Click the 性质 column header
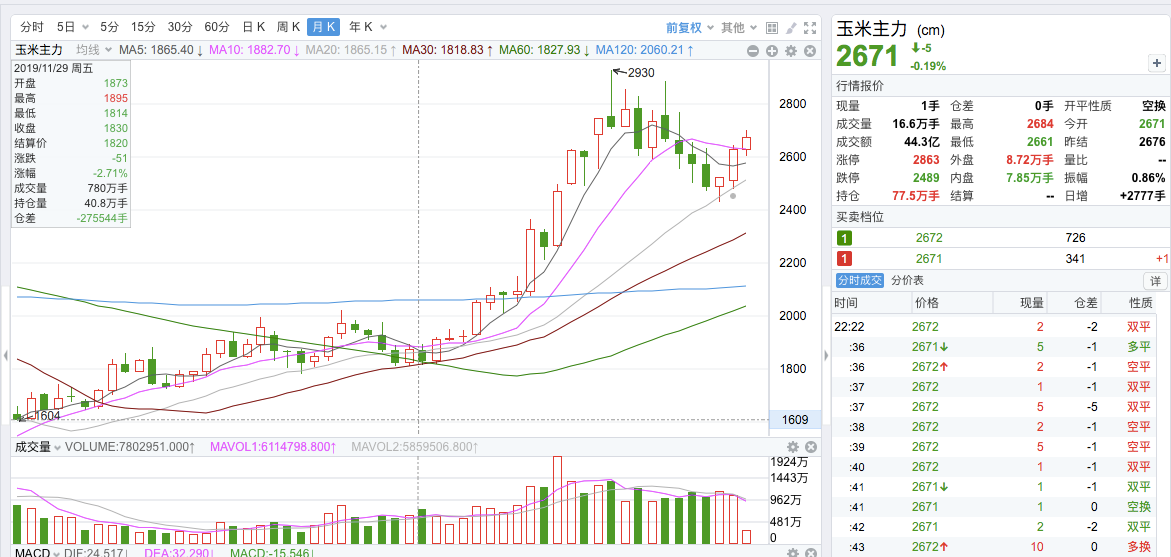This screenshot has height=557, width=1171. coord(1140,303)
